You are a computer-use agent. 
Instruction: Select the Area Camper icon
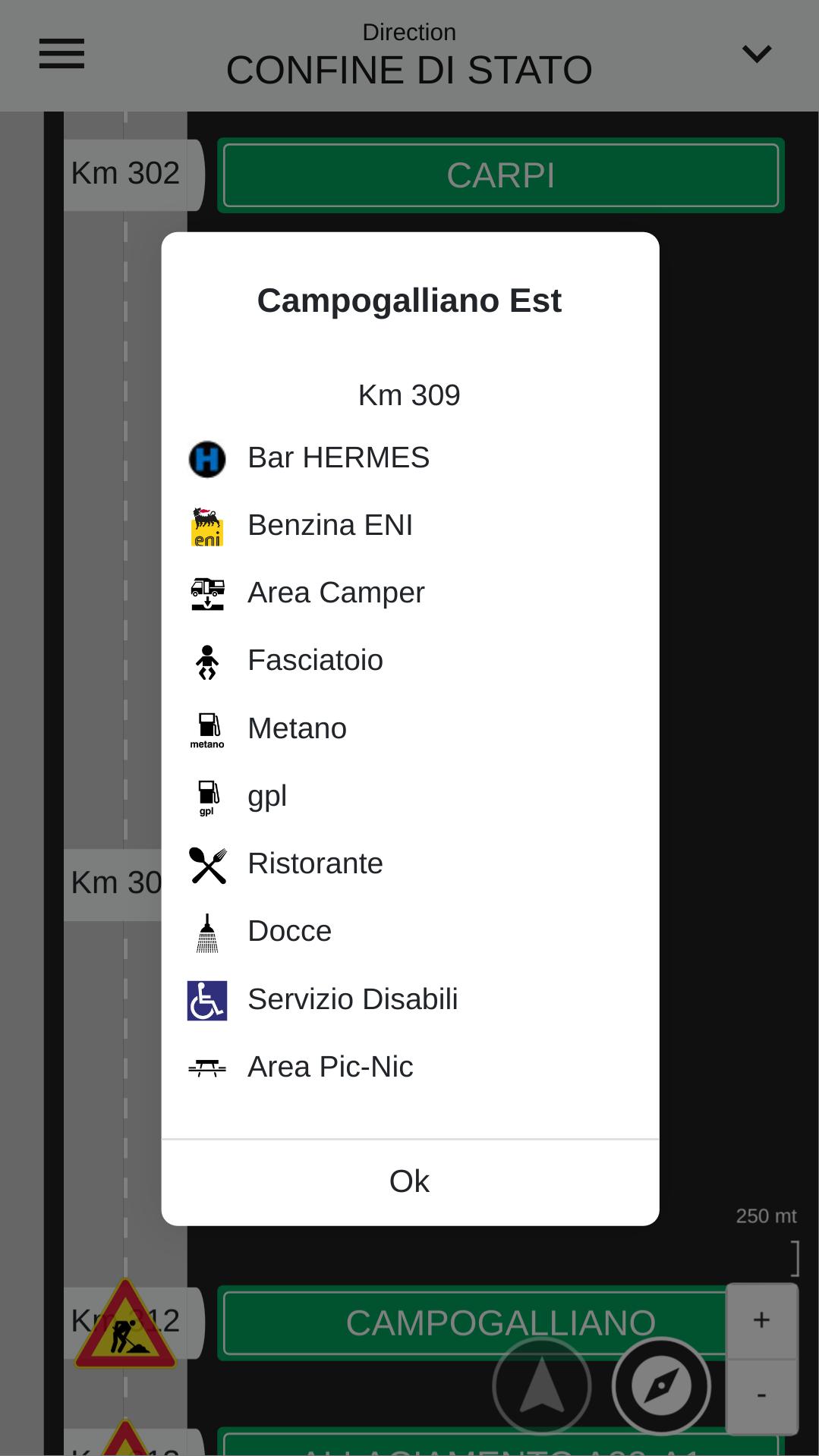pos(207,593)
